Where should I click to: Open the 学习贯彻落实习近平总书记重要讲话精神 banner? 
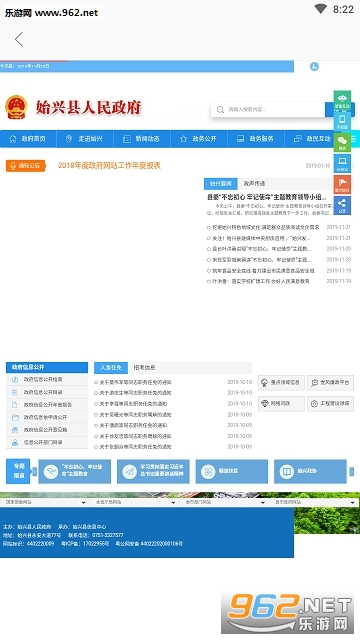point(153,471)
